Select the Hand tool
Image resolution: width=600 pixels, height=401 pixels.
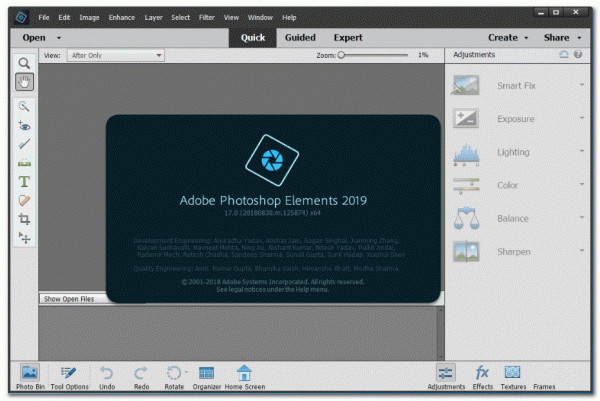[24, 82]
